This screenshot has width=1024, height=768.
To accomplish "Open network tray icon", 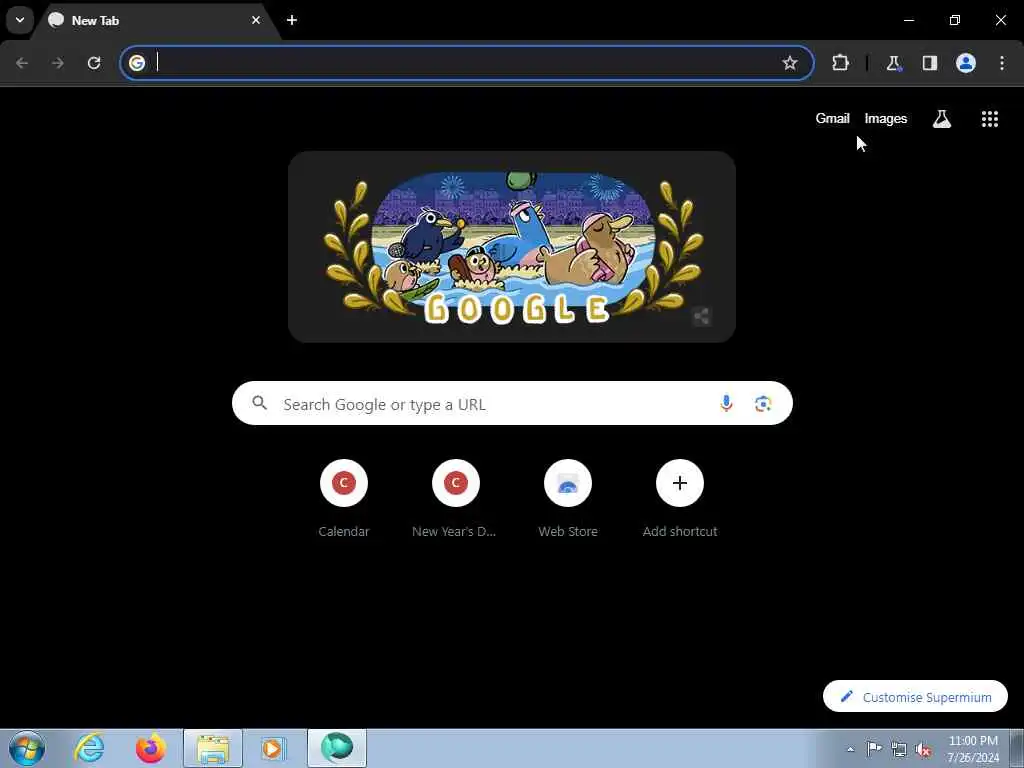I will (x=899, y=750).
